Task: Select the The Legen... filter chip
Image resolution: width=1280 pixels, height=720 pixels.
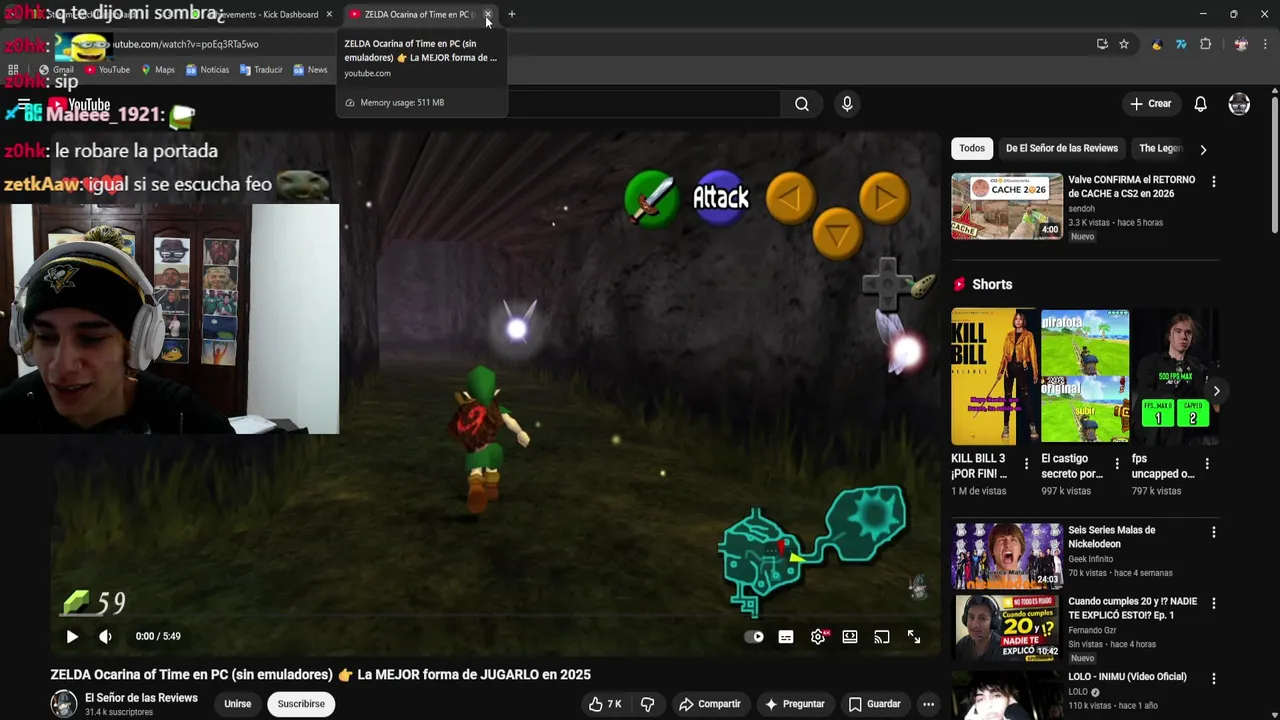Action: point(1160,148)
